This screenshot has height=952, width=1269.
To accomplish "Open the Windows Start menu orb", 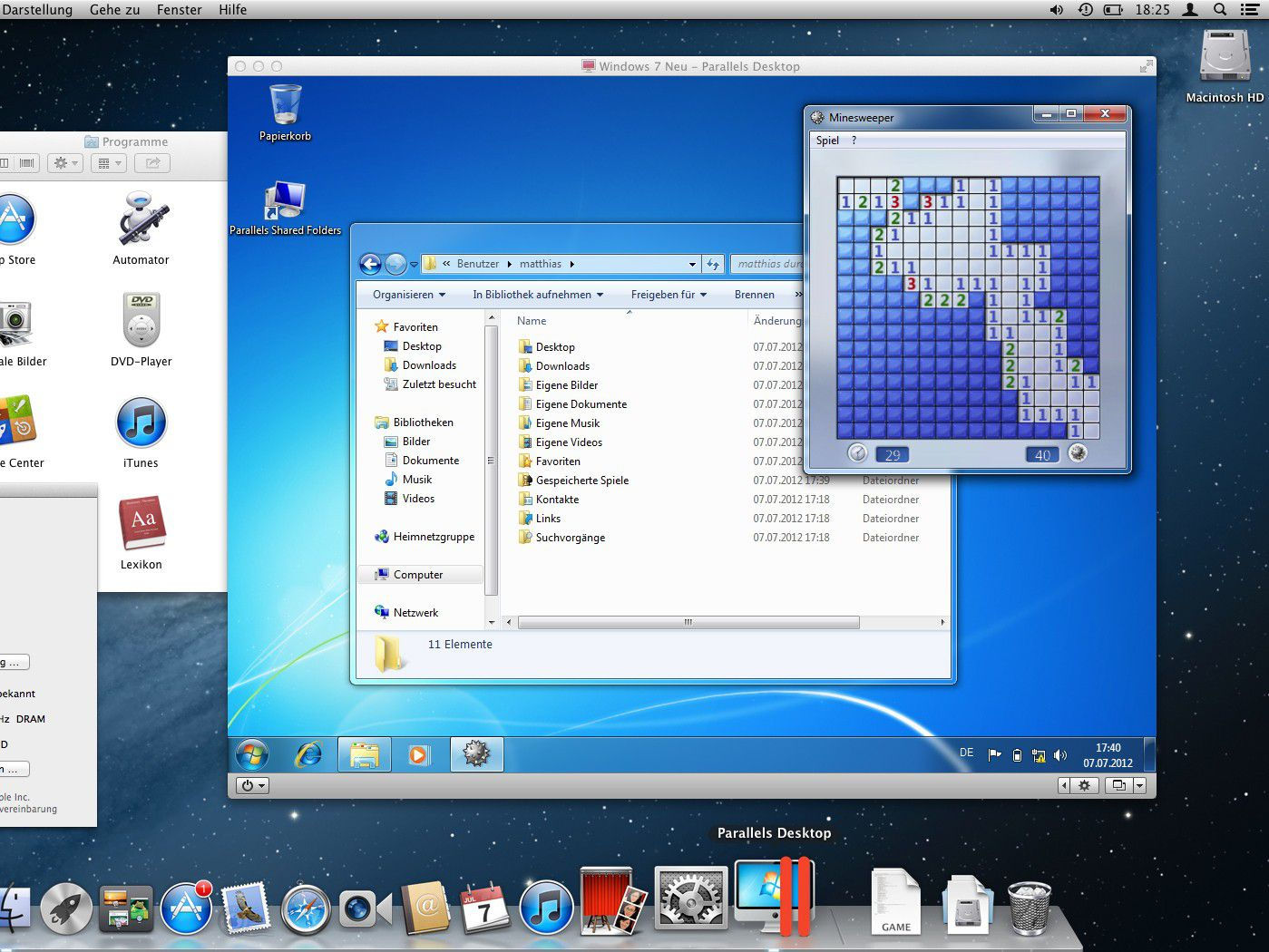I will pyautogui.click(x=252, y=754).
